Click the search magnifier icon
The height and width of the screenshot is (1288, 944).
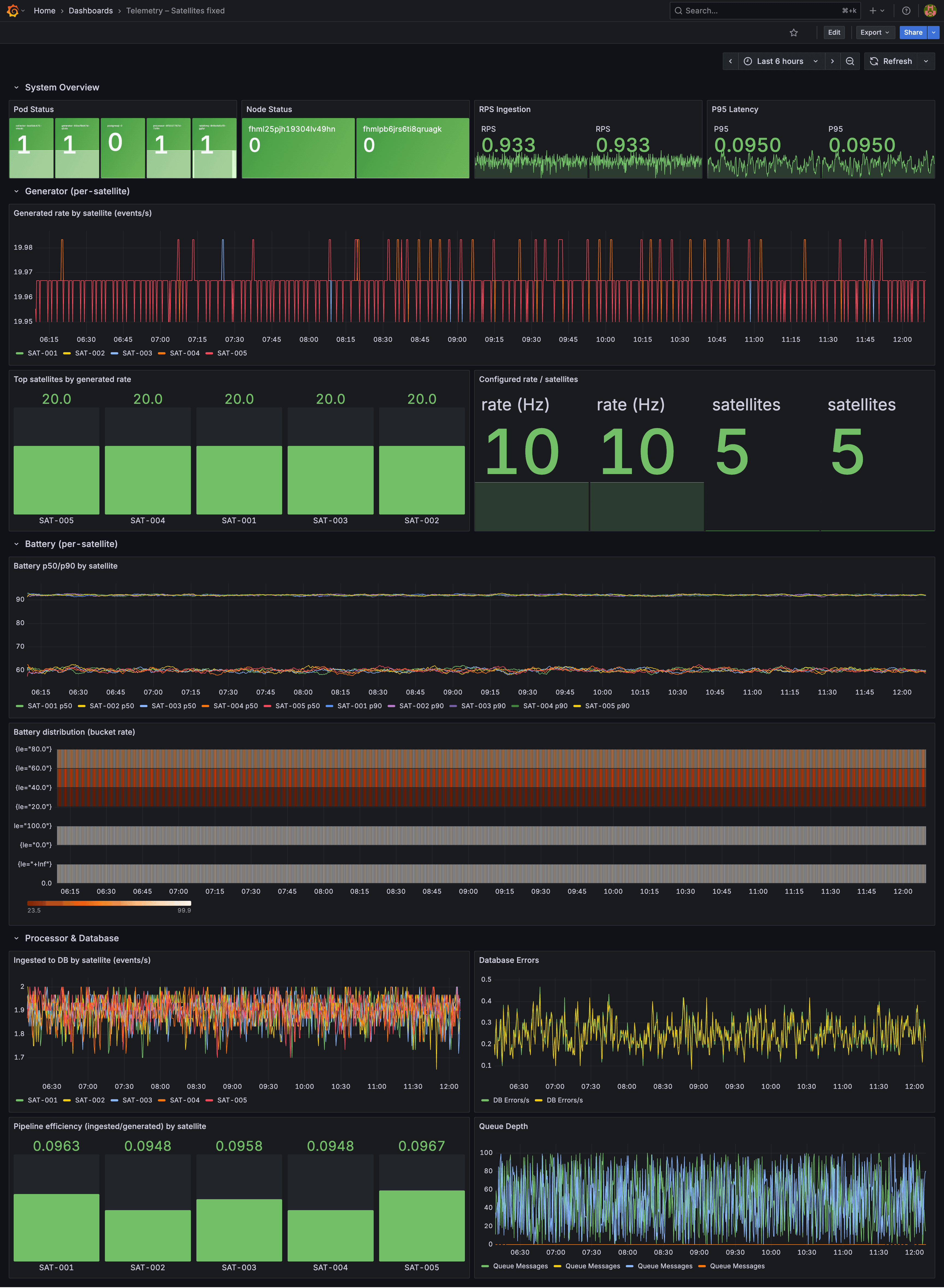678,10
